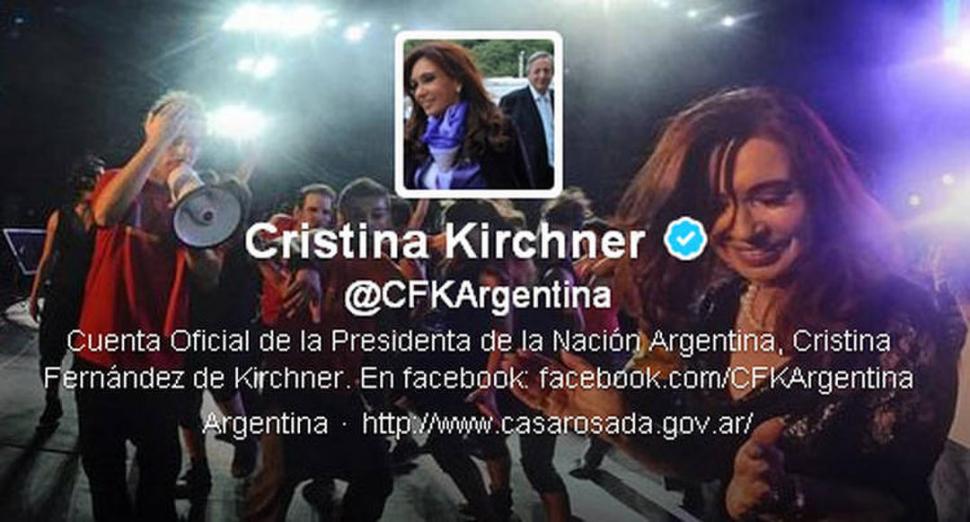
Task: Click the Argentina location label
Action: tap(265, 424)
